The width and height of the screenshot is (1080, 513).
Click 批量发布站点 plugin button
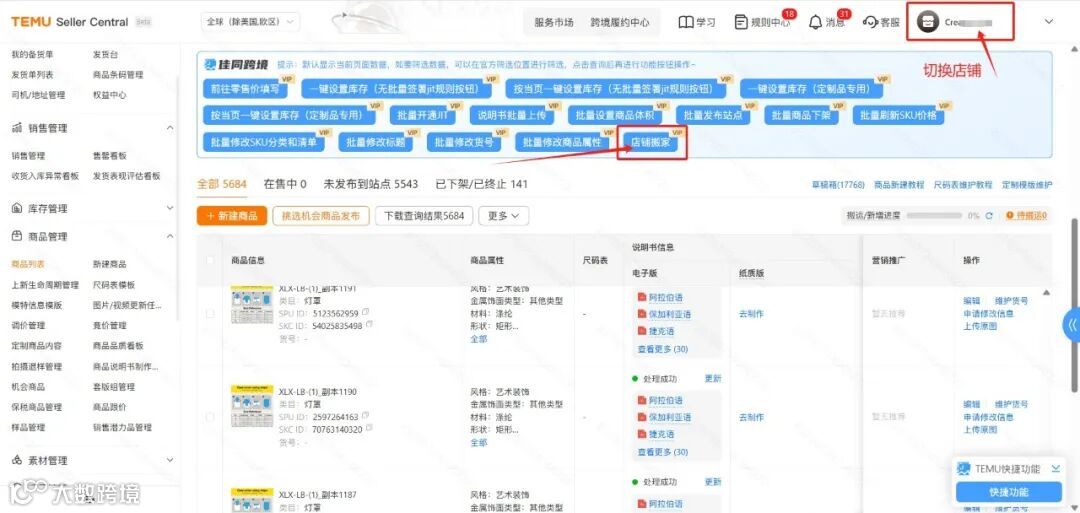click(714, 115)
